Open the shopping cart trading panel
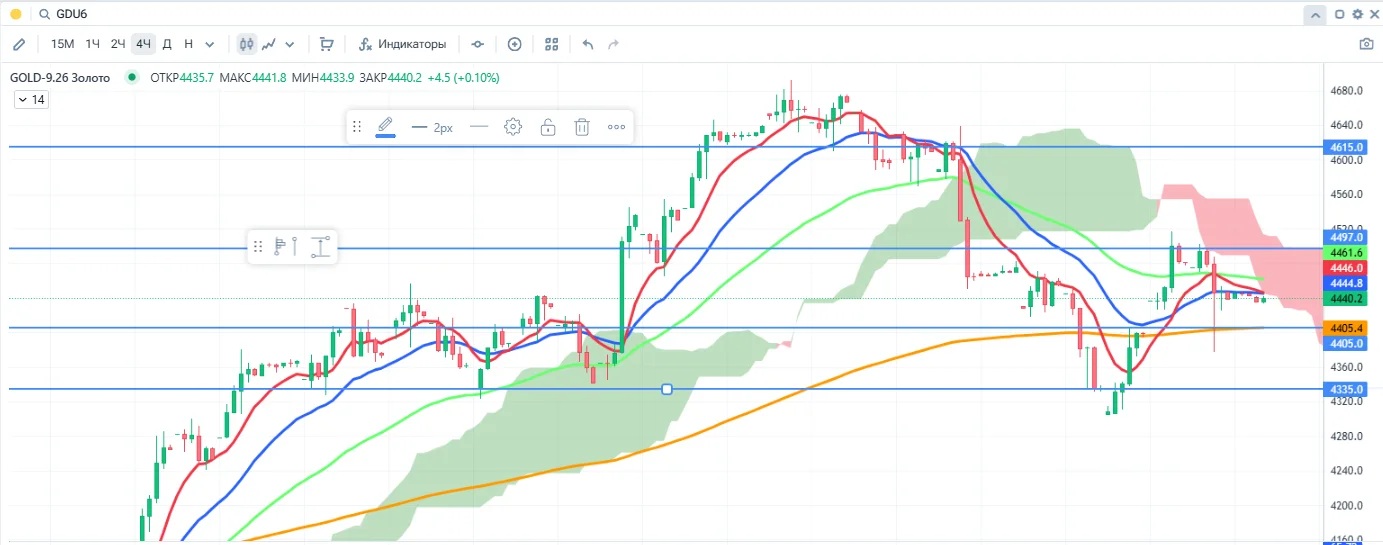 pyautogui.click(x=326, y=44)
